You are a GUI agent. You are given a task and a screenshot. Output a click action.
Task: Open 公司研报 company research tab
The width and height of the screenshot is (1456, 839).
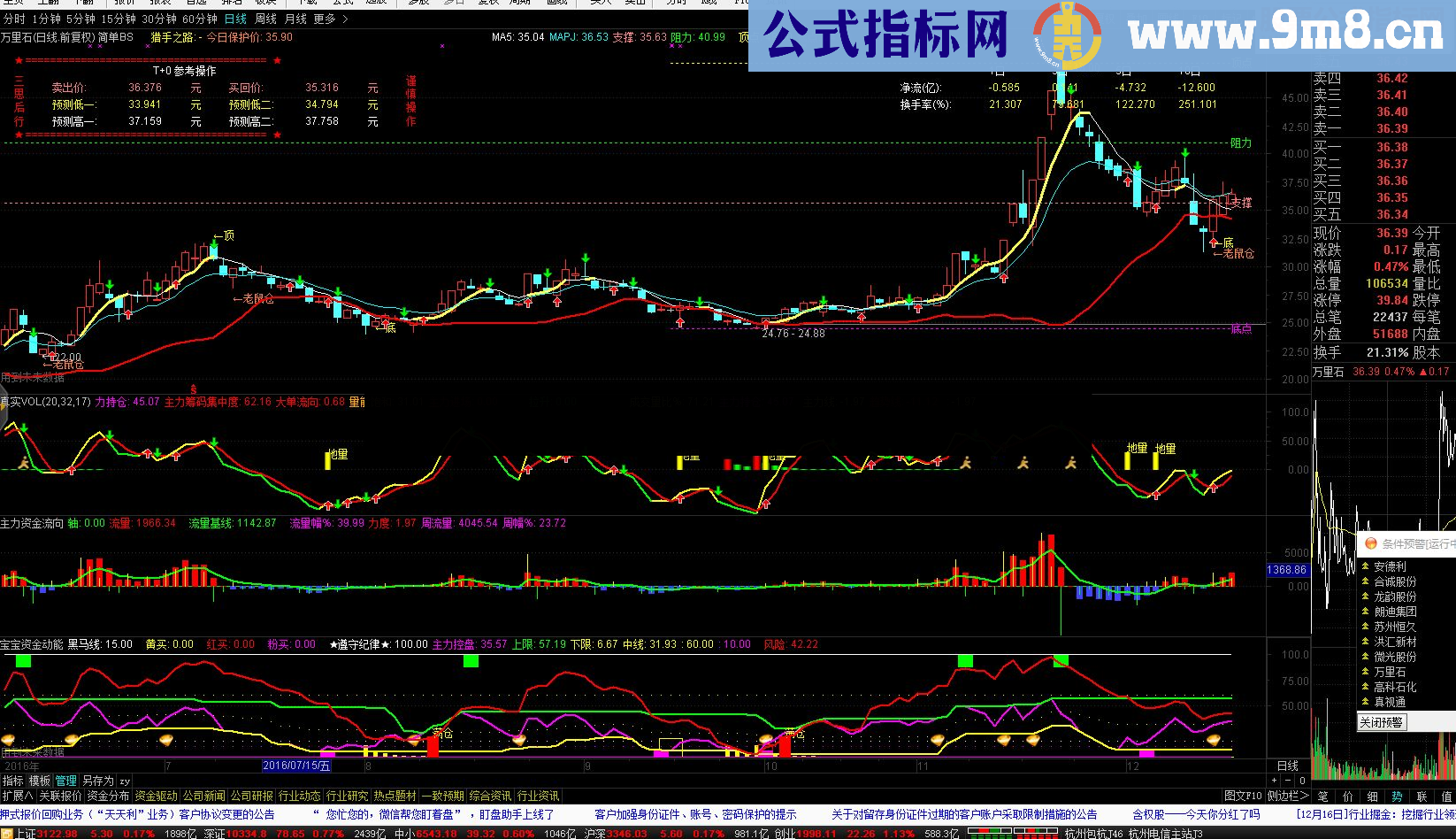[x=252, y=796]
